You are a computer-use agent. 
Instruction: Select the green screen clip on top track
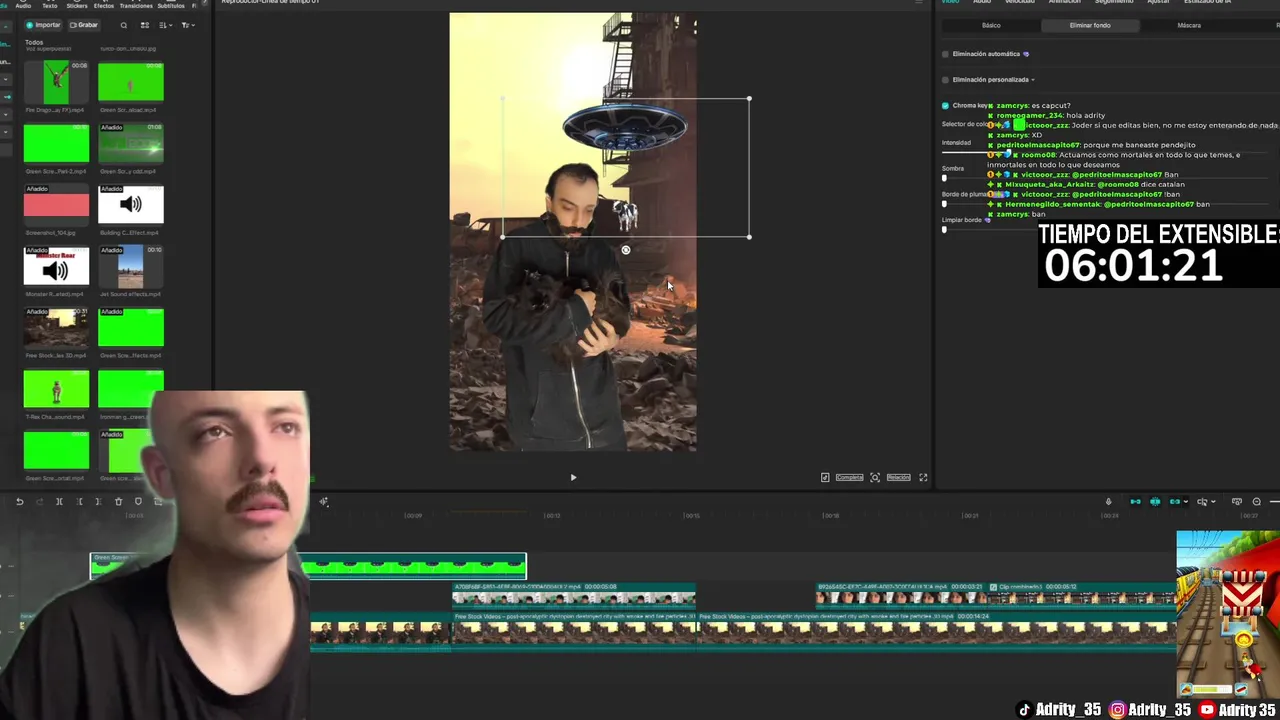tap(308, 566)
